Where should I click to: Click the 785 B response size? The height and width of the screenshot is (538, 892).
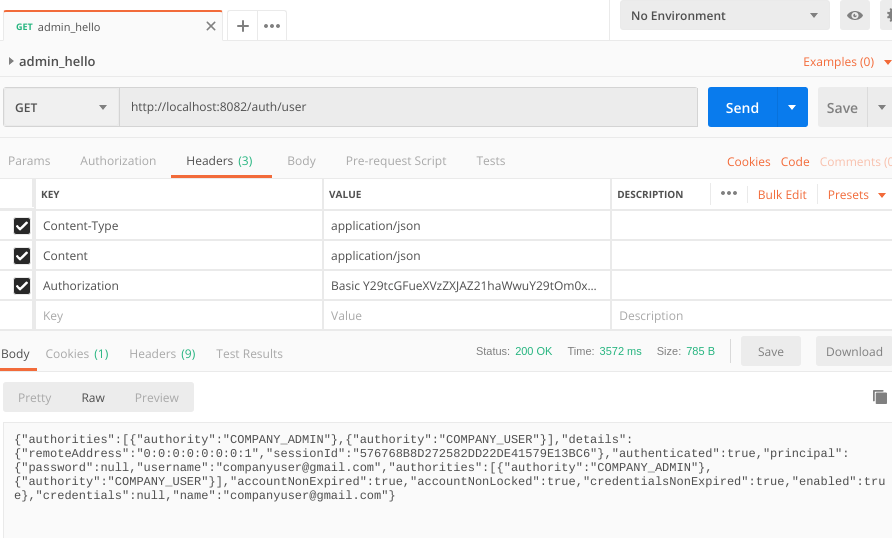click(700, 351)
